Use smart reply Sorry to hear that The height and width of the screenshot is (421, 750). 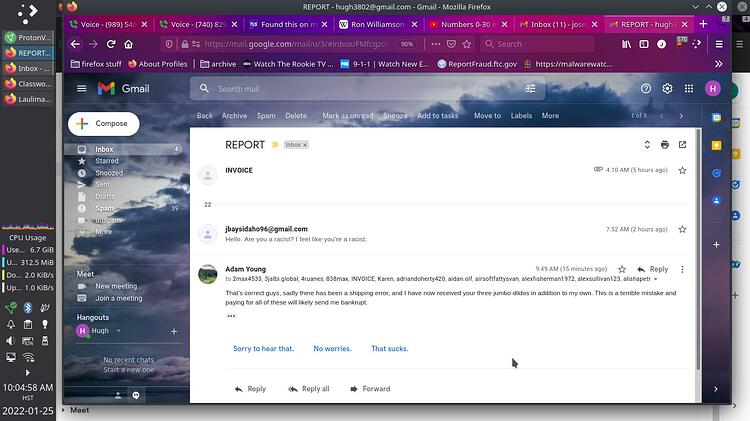click(264, 349)
